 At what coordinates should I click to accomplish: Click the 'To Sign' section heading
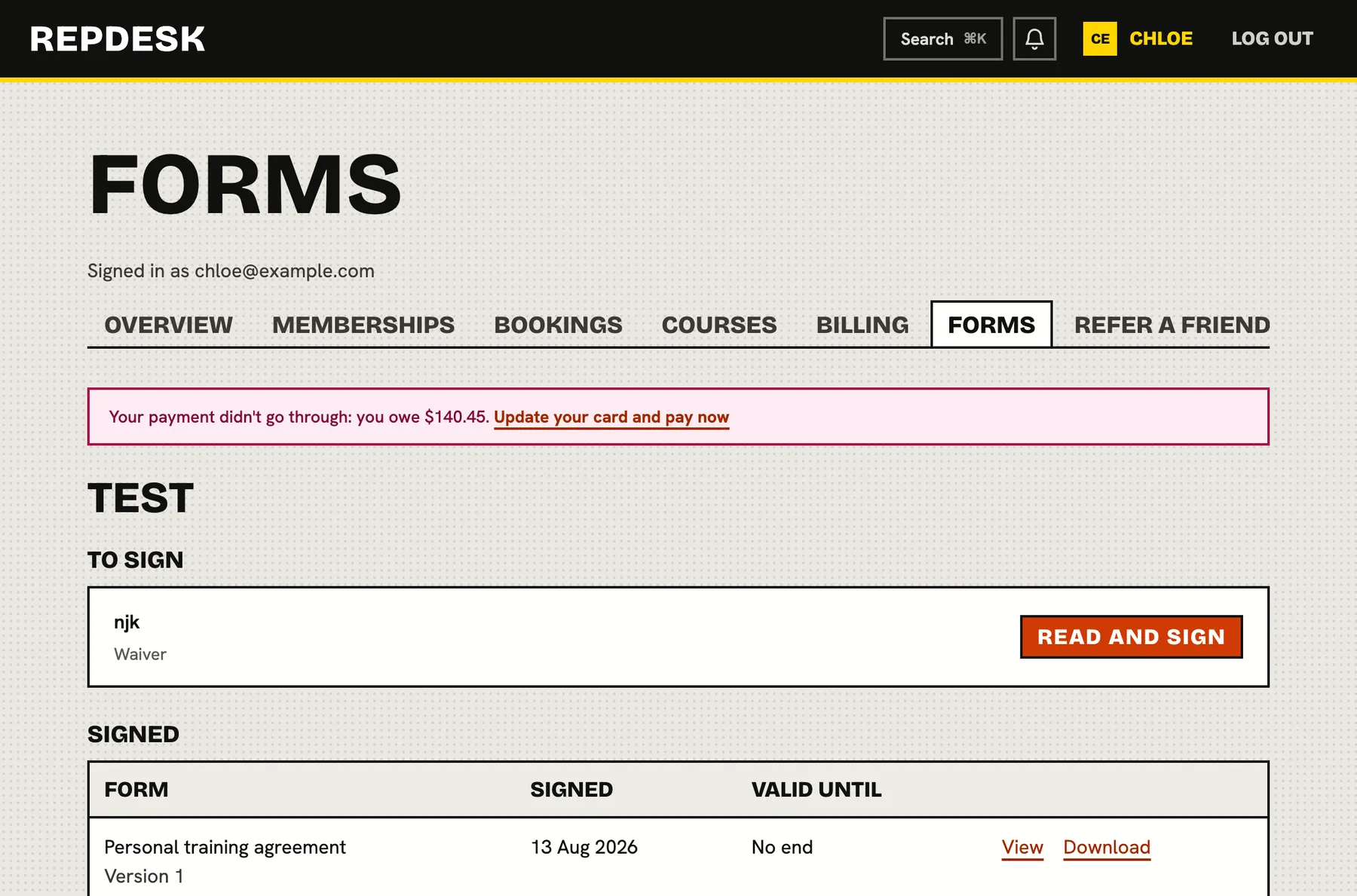136,560
